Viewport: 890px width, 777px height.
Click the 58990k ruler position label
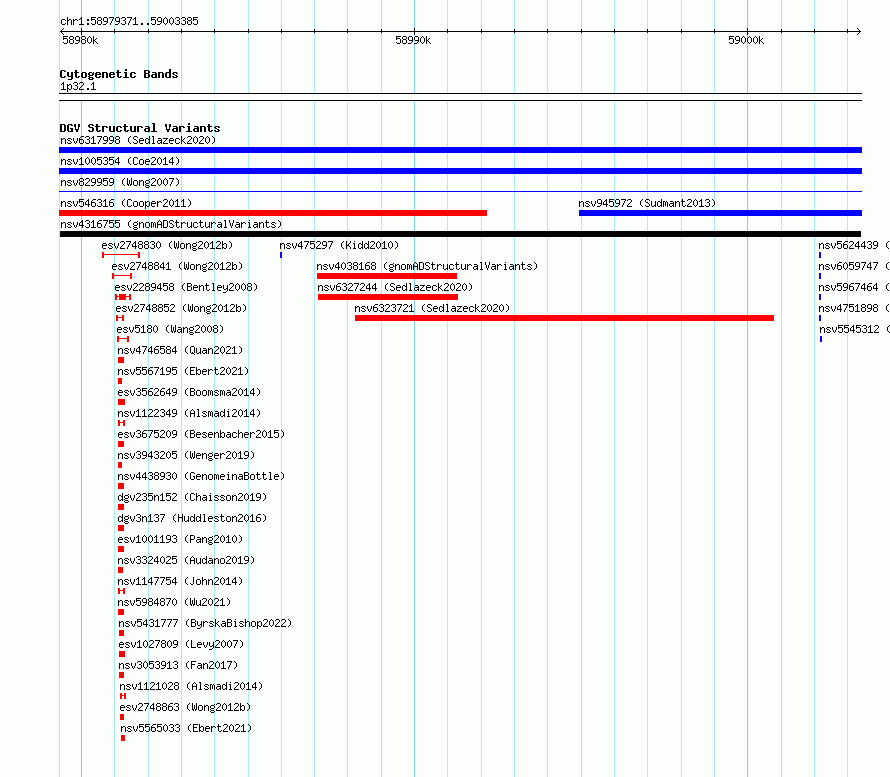[x=413, y=40]
